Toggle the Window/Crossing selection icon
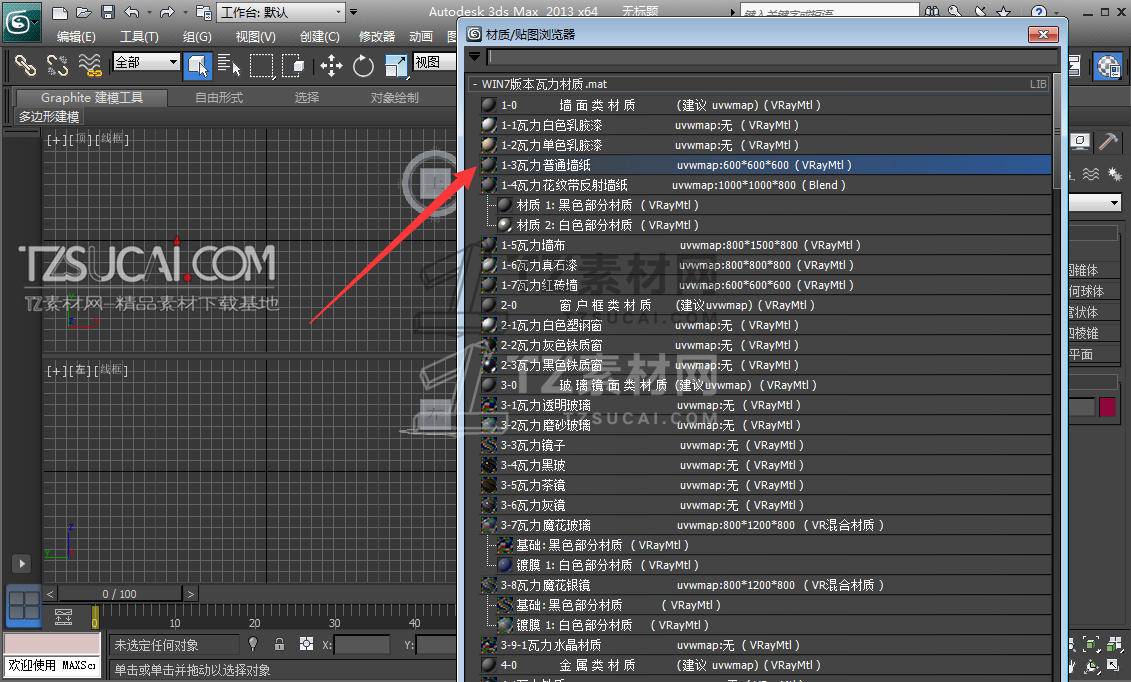Viewport: 1131px width, 682px height. [x=293, y=66]
